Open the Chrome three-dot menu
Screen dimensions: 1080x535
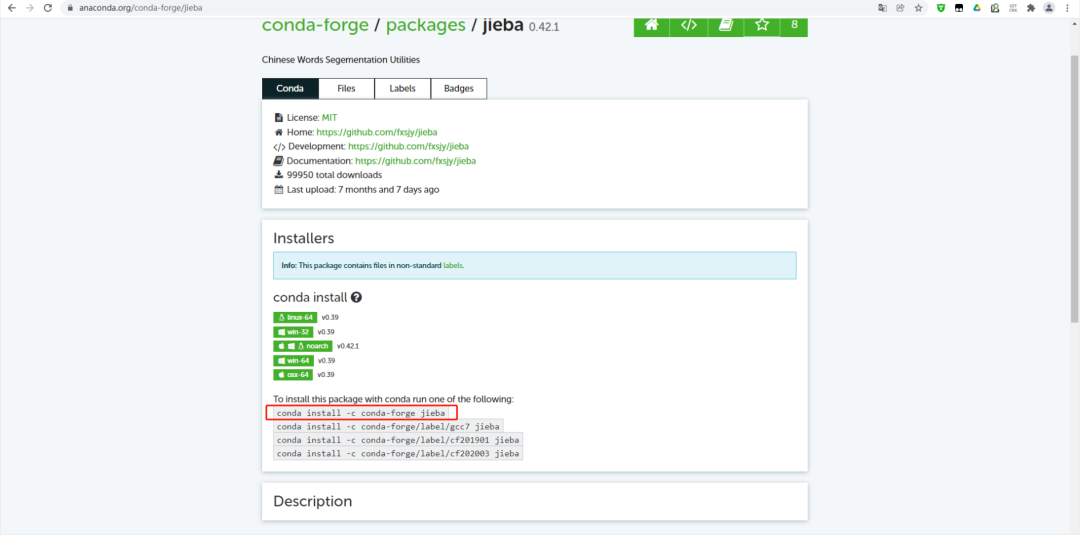pyautogui.click(x=1067, y=8)
